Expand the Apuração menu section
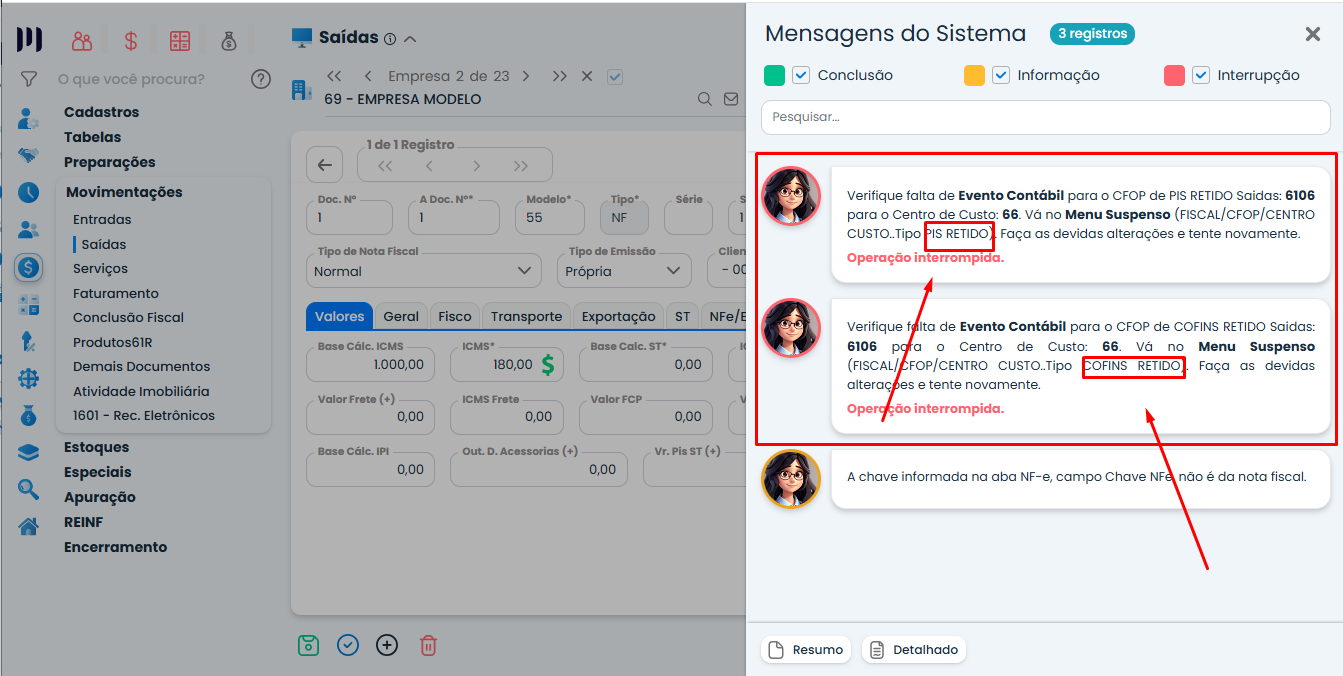The height and width of the screenshot is (676, 1343). coord(99,497)
